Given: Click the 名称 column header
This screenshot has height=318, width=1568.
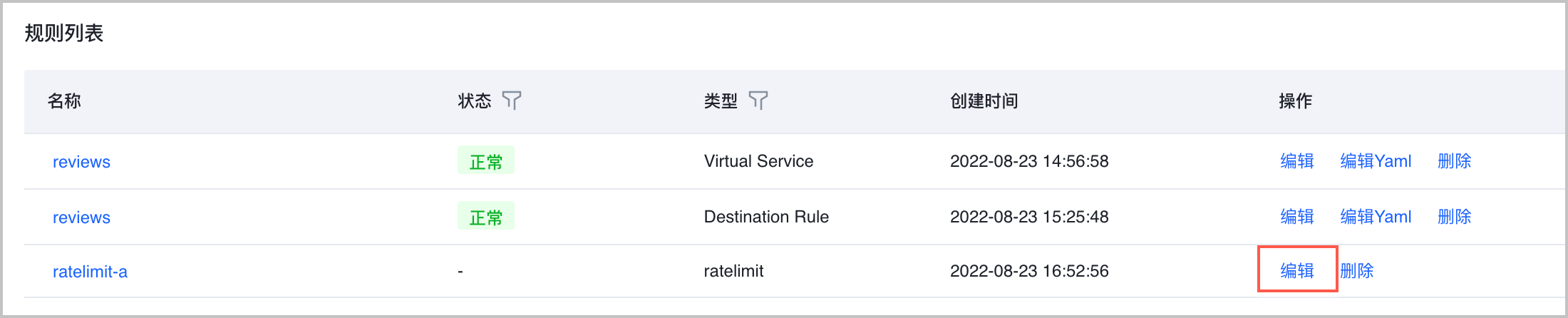Looking at the screenshot, I should click(64, 101).
